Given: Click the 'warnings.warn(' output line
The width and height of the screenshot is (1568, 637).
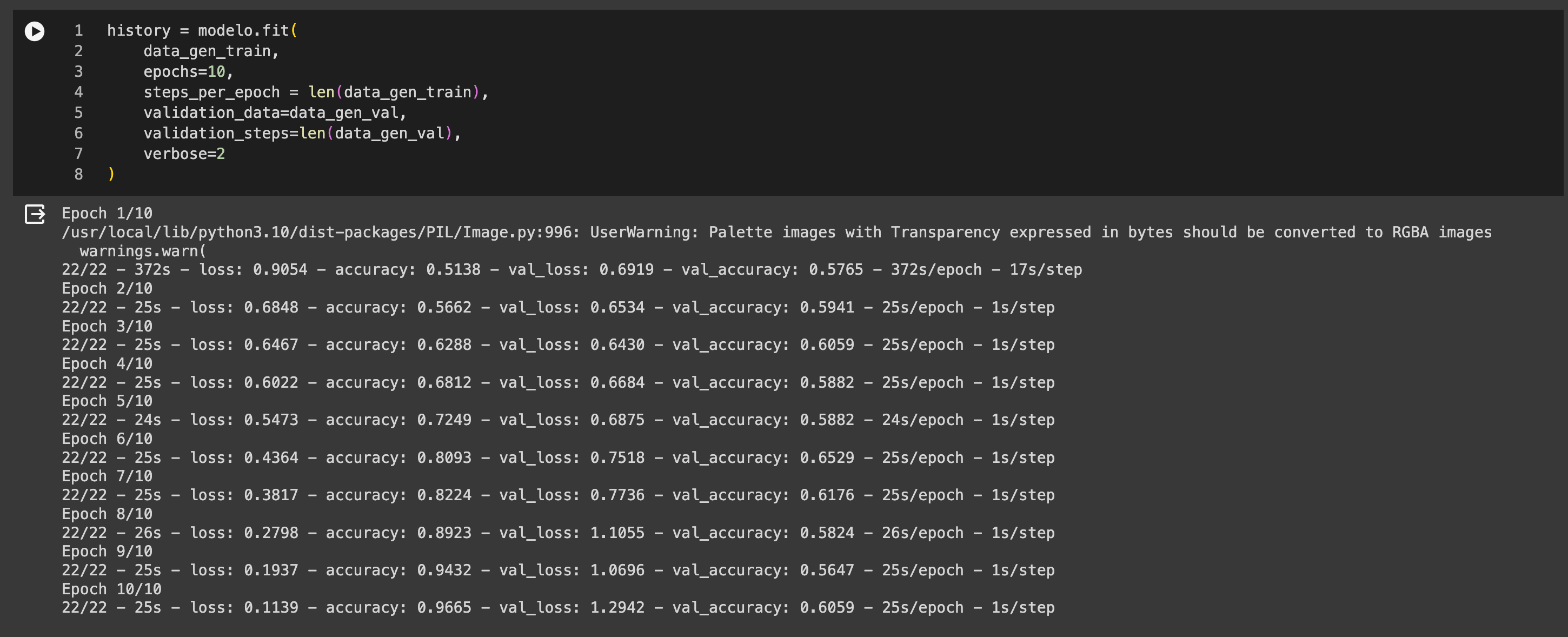Looking at the screenshot, I should tap(143, 251).
